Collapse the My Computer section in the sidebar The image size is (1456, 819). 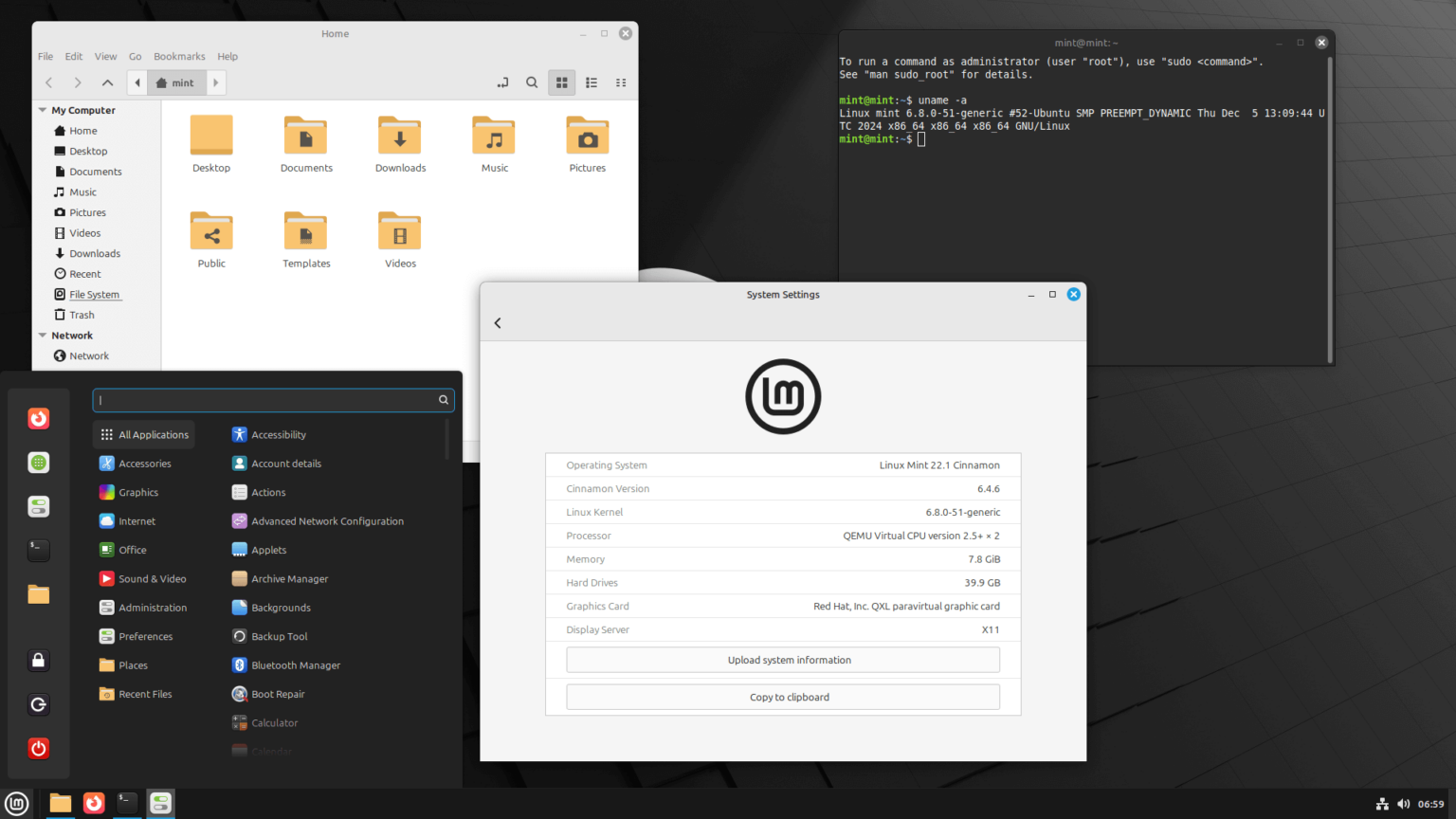click(x=42, y=110)
